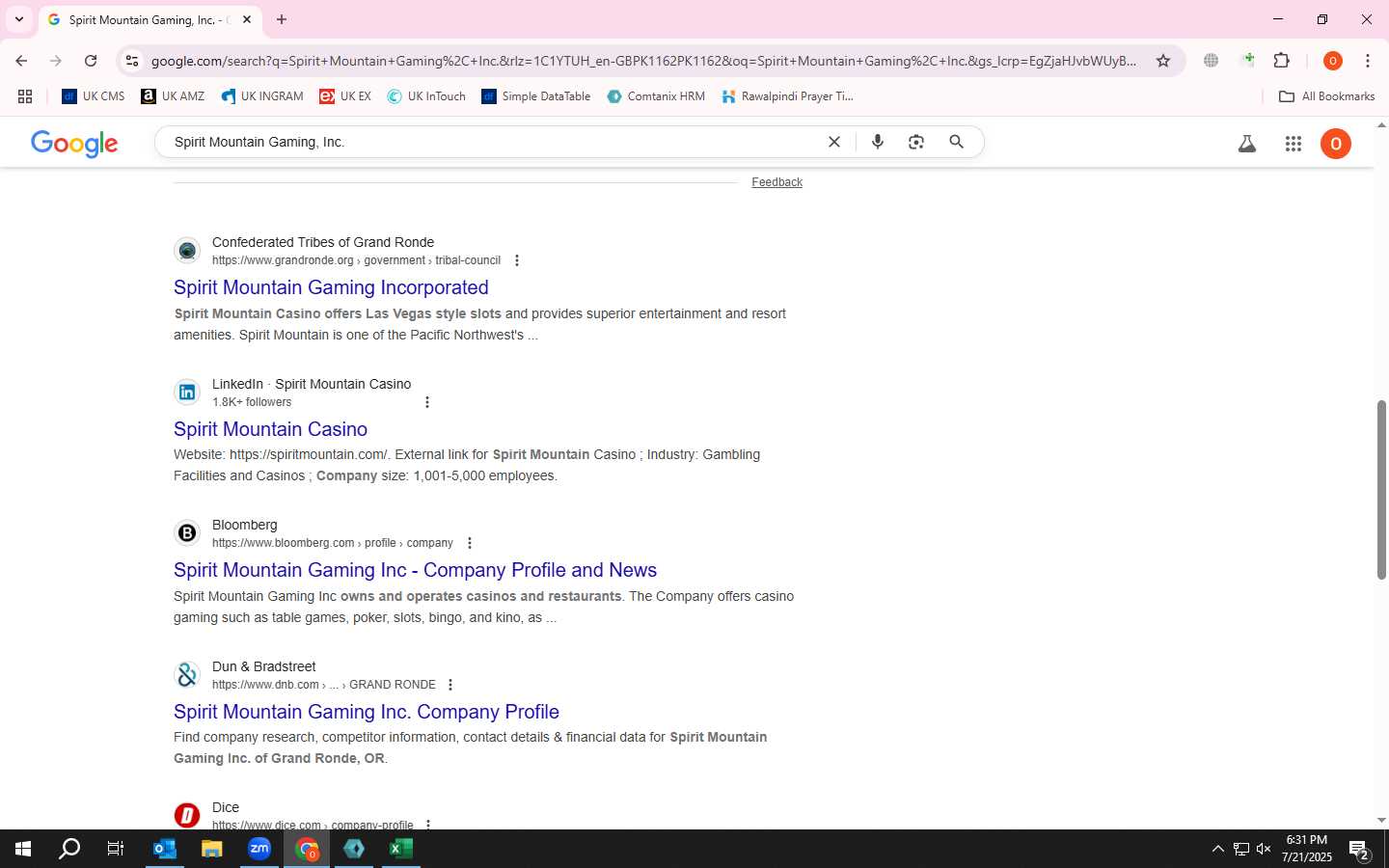Open UK EX bookmark
The height and width of the screenshot is (868, 1389).
click(345, 96)
